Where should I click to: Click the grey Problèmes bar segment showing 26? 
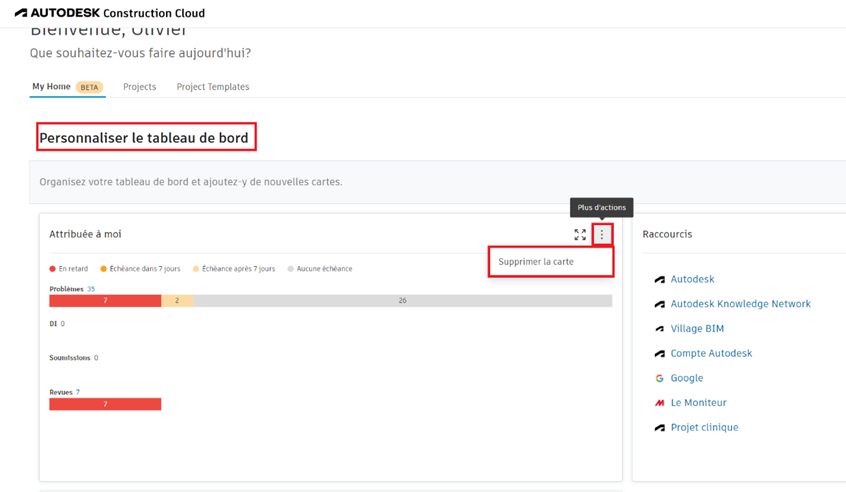click(x=402, y=301)
